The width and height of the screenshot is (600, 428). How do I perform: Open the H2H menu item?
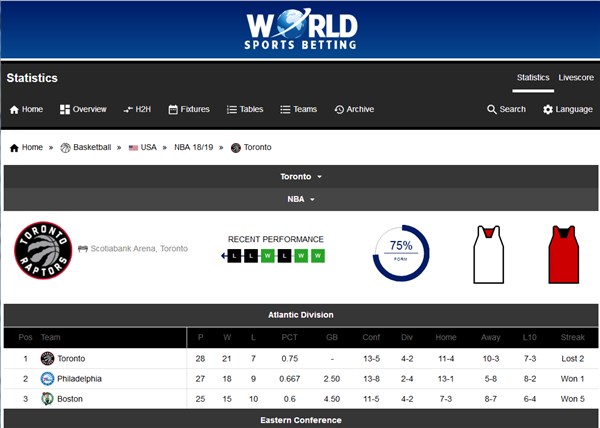tap(137, 109)
